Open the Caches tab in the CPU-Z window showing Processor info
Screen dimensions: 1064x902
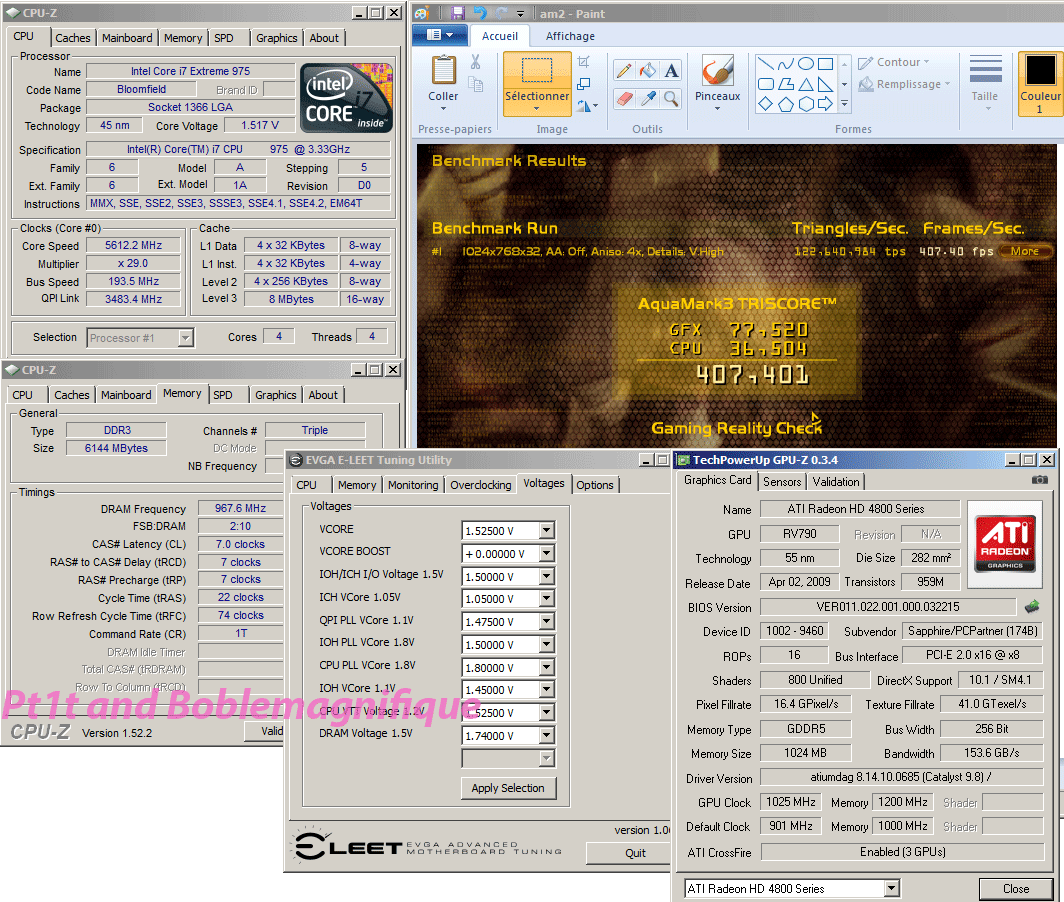[73, 38]
